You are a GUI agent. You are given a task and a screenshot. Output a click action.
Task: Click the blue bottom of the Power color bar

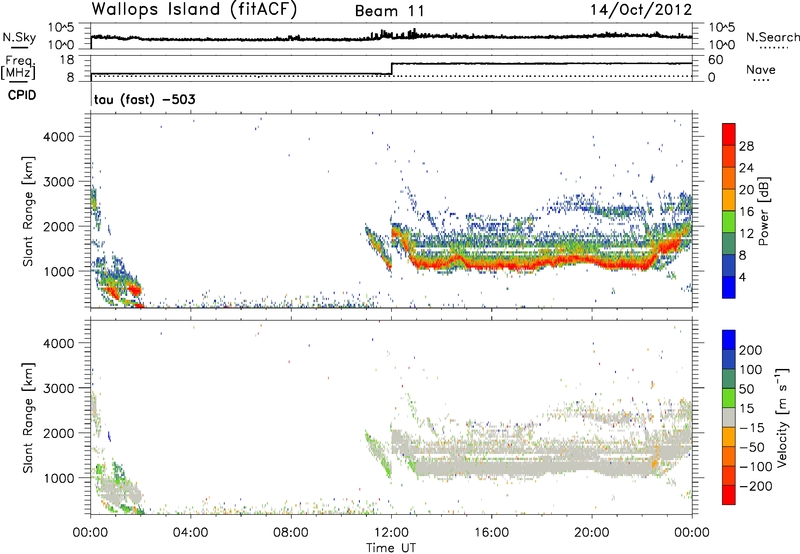729,287
